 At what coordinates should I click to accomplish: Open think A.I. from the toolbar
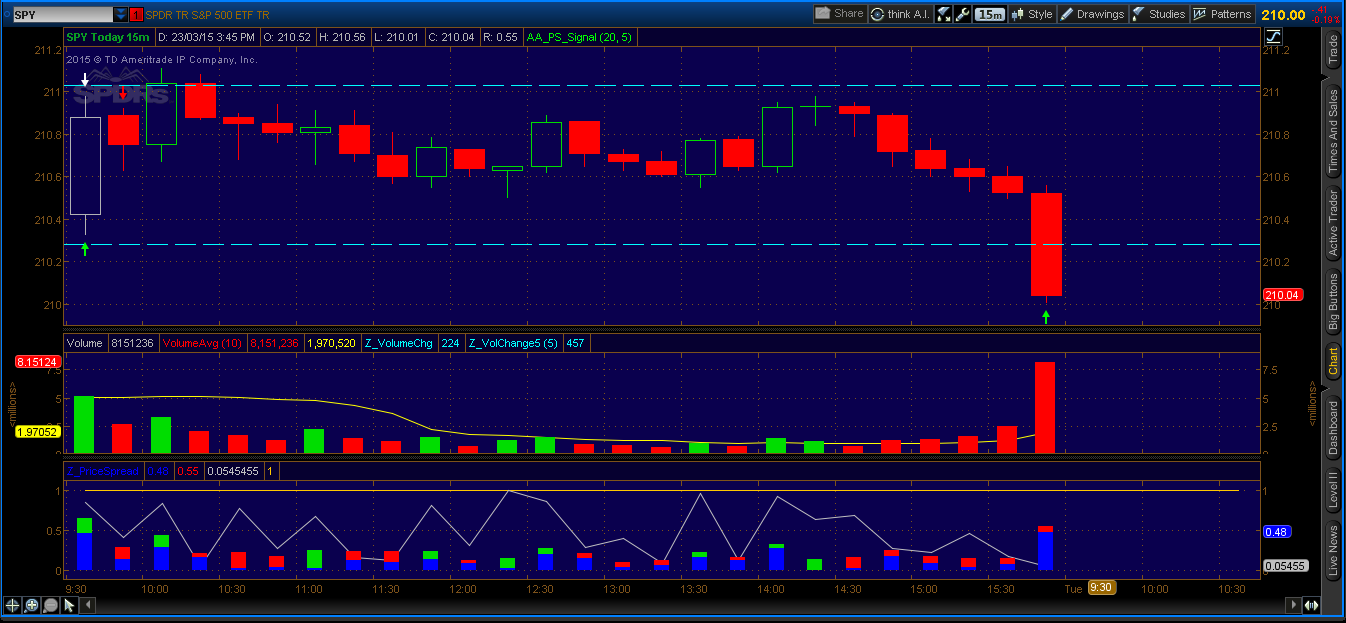click(x=899, y=14)
